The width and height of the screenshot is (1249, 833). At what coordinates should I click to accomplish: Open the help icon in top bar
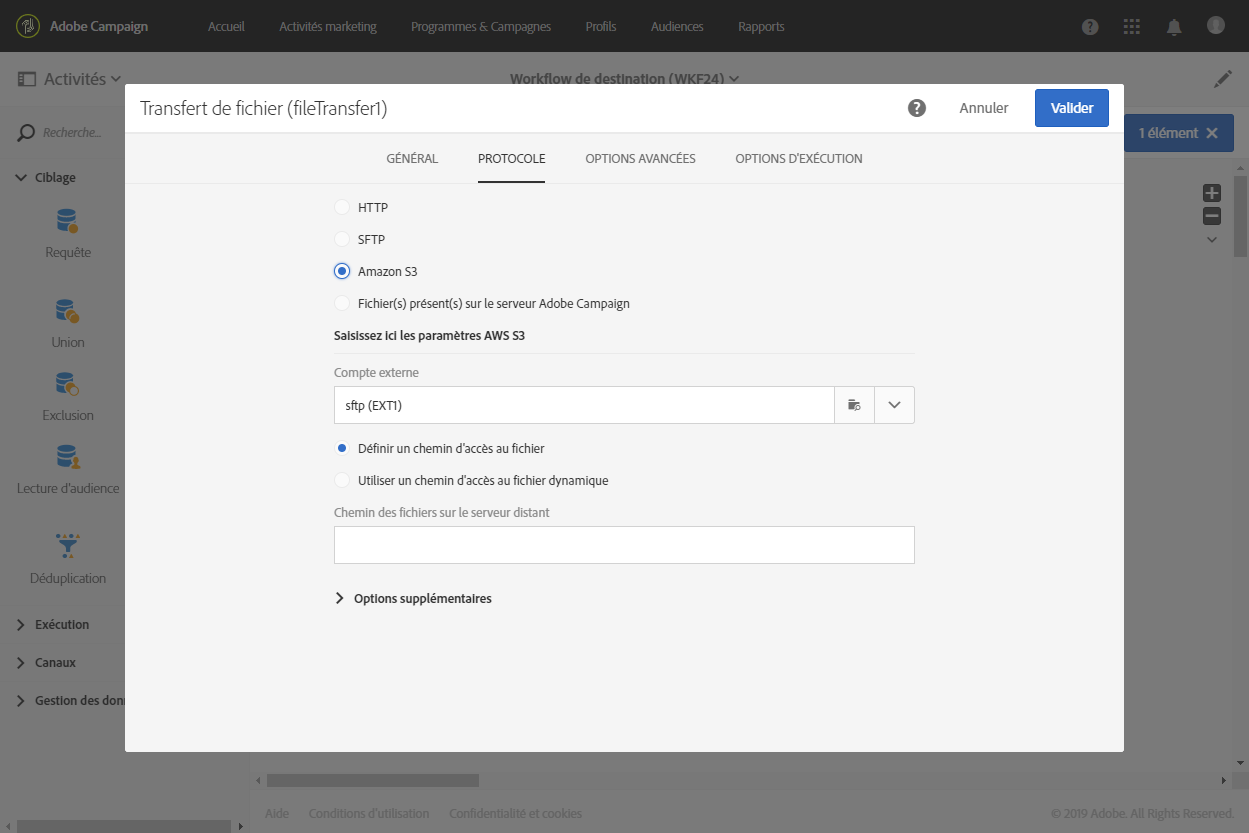click(1091, 27)
